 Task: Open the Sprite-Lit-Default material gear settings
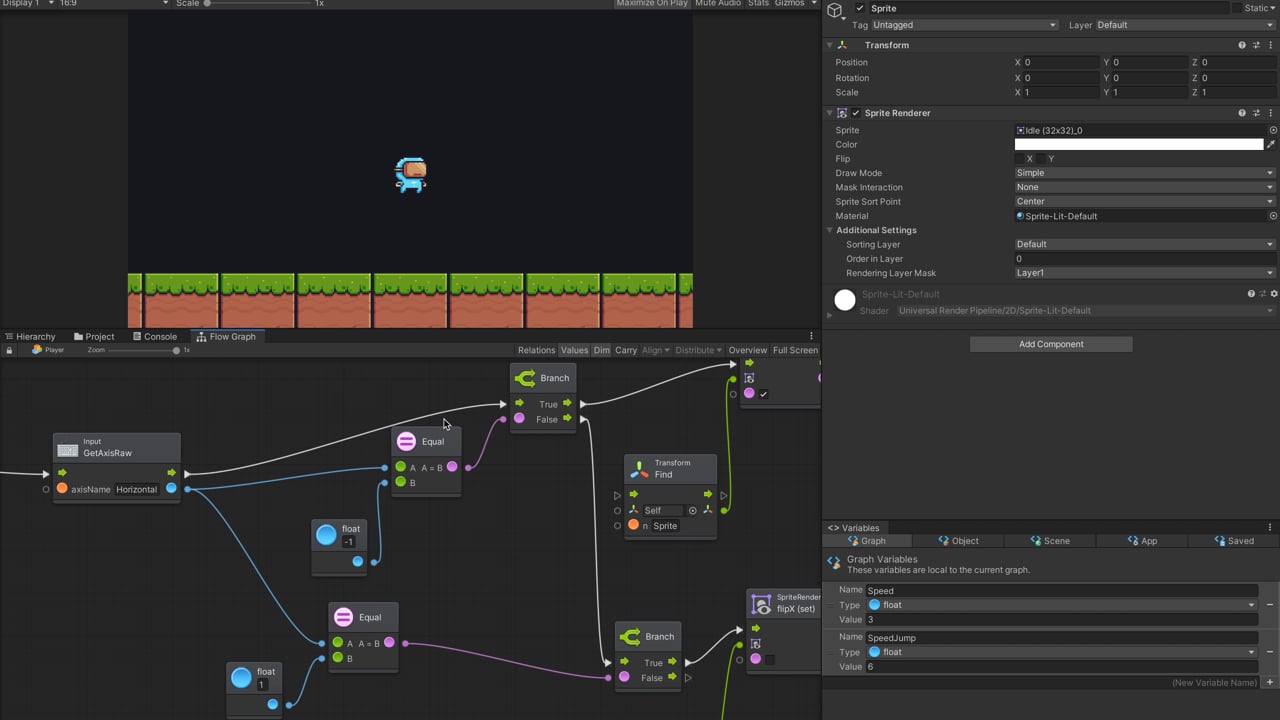pos(1274,294)
